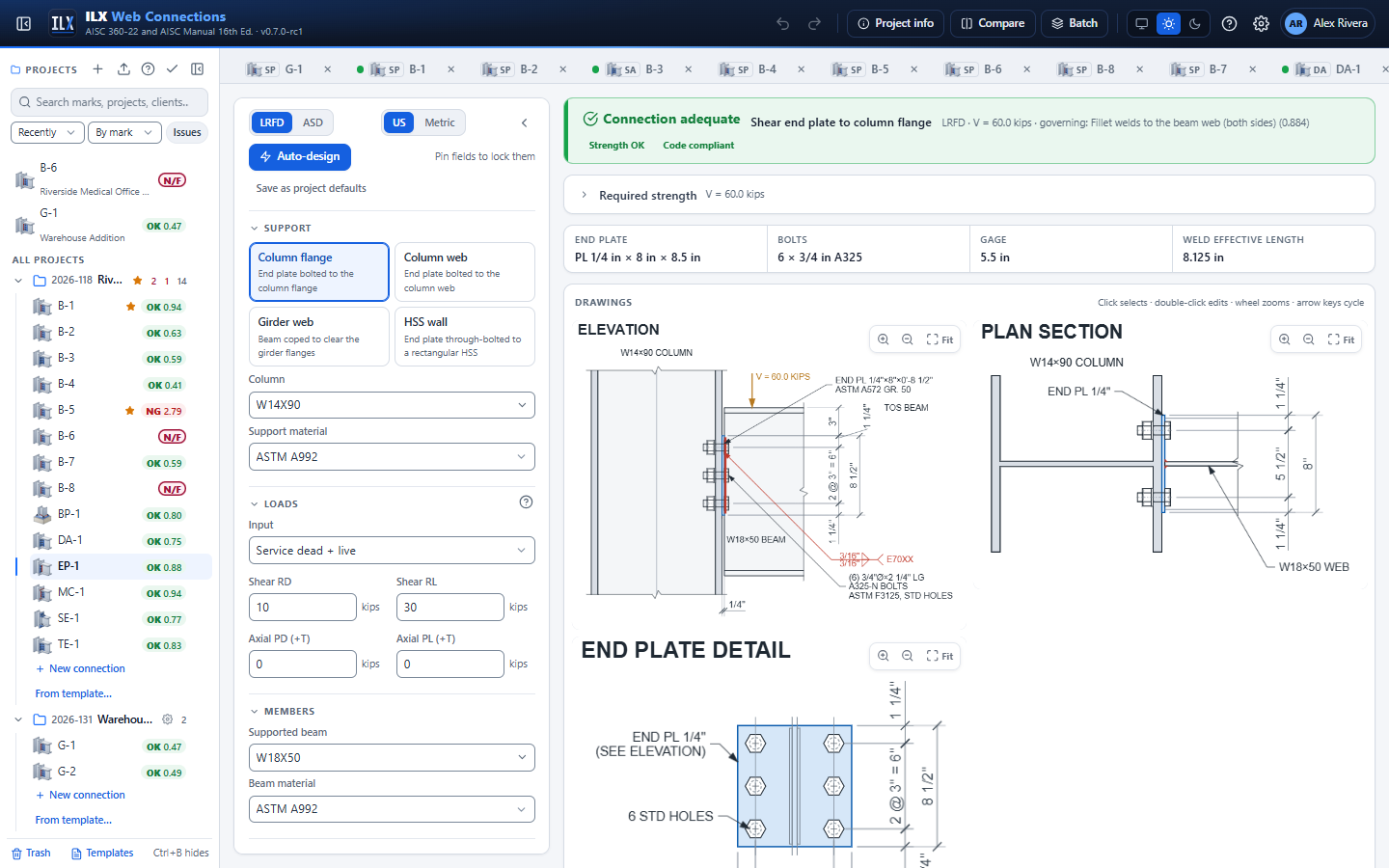Zoom out on the Plan Section drawing

(x=1308, y=339)
